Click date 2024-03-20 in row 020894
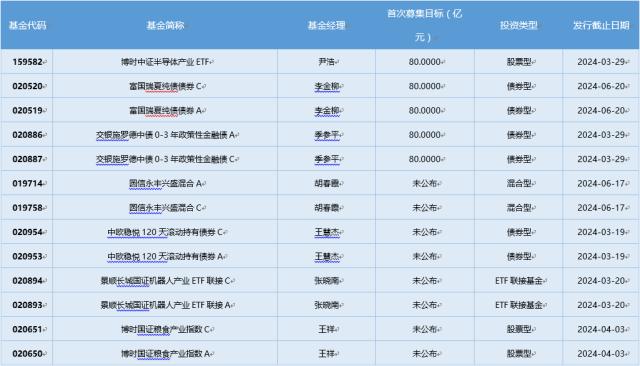 (x=601, y=281)
